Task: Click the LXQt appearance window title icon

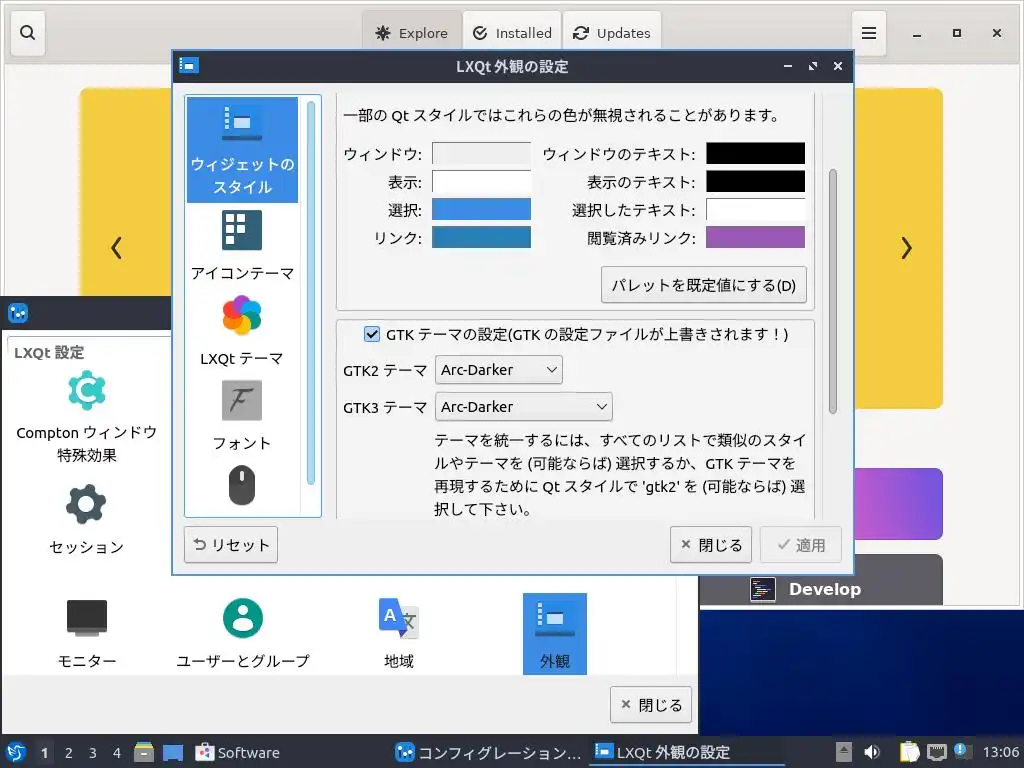Action: click(189, 66)
